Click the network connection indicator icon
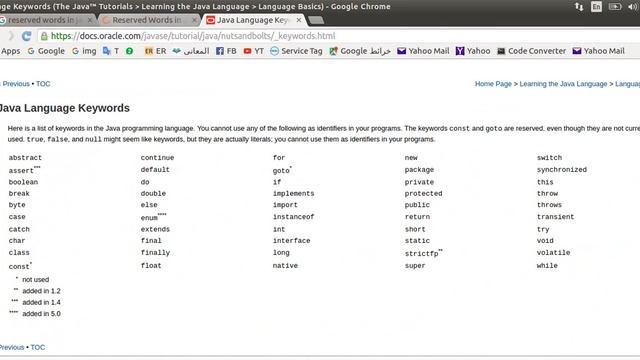Viewport: 640px width, 360px height. pyautogui.click(x=579, y=7)
